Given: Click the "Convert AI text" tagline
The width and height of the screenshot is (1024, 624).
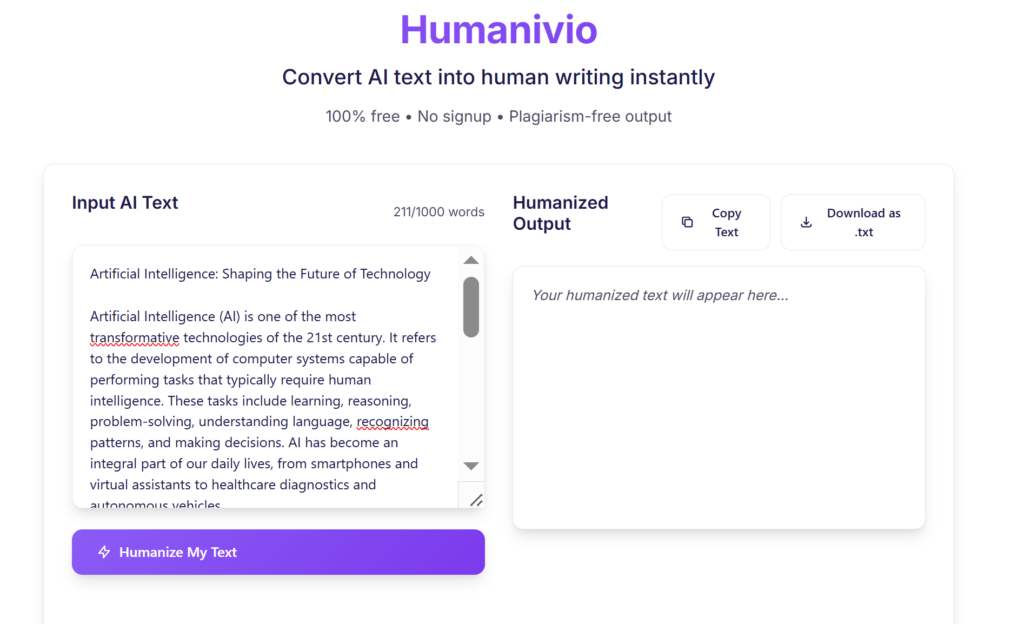Looking at the screenshot, I should click(x=498, y=77).
